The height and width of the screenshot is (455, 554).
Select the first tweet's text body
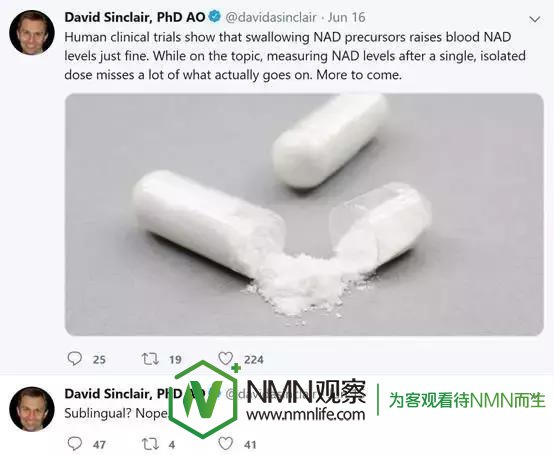[295, 56]
